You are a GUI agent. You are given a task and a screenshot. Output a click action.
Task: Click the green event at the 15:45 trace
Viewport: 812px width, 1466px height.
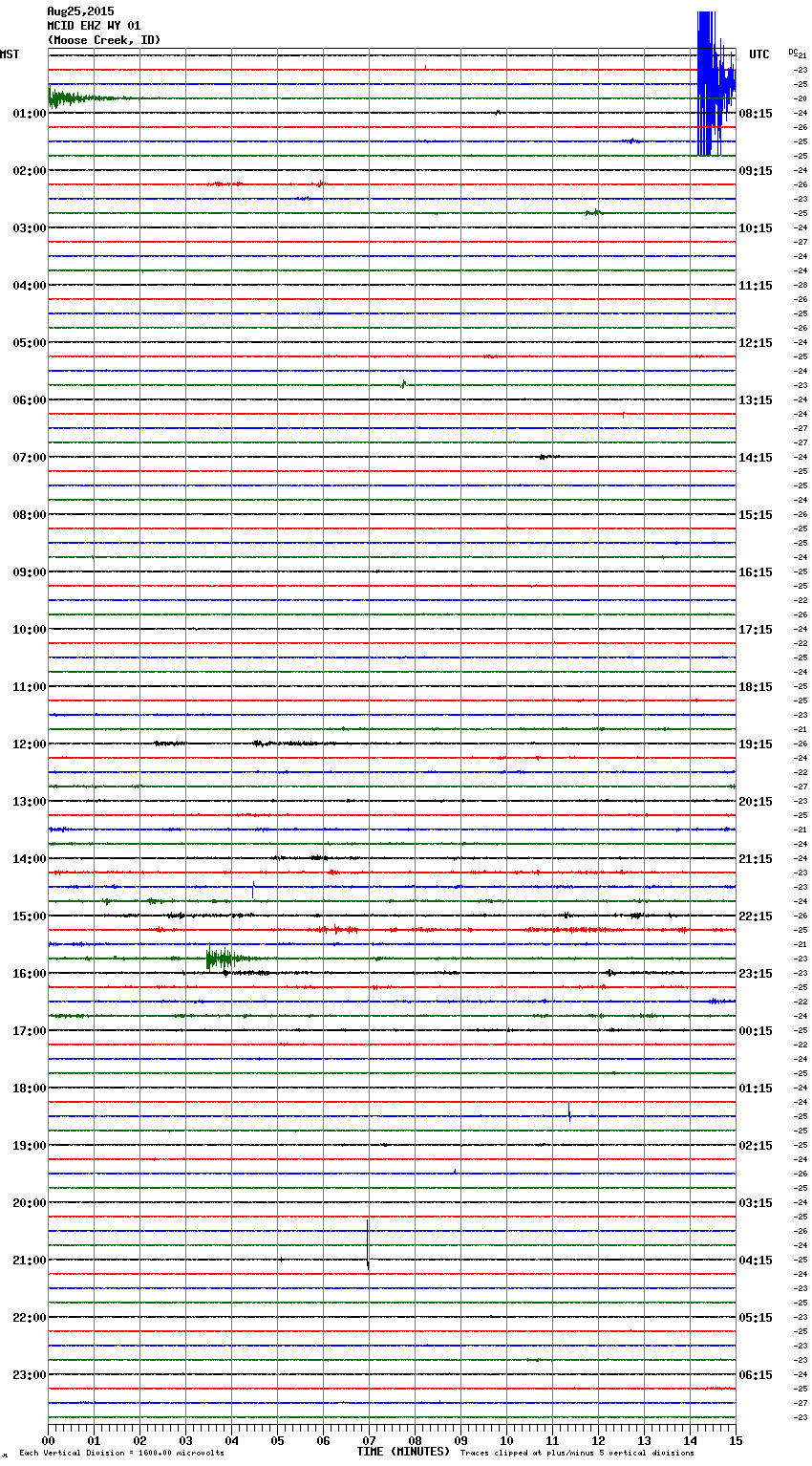point(219,958)
